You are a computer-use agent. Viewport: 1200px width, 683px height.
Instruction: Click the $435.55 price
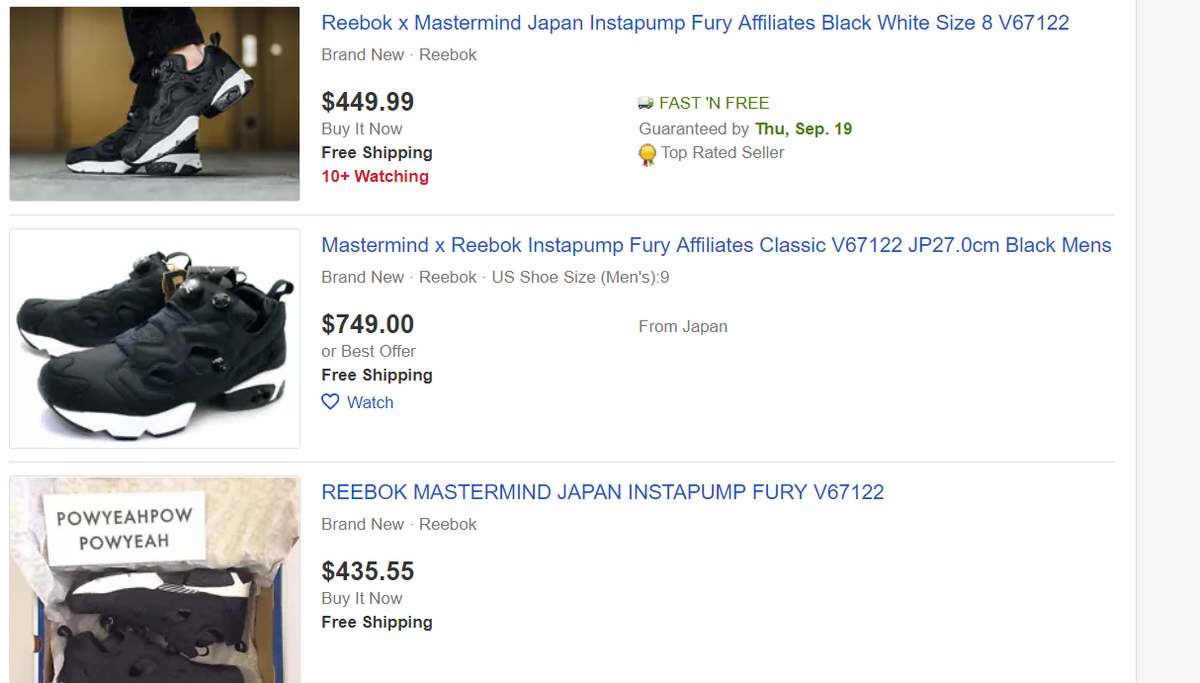(367, 571)
